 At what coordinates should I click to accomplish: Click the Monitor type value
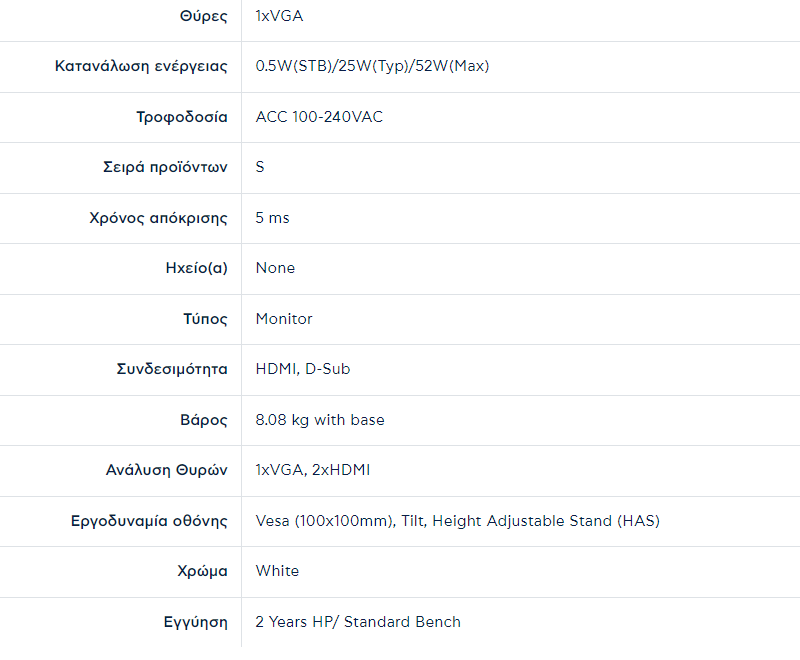click(284, 319)
